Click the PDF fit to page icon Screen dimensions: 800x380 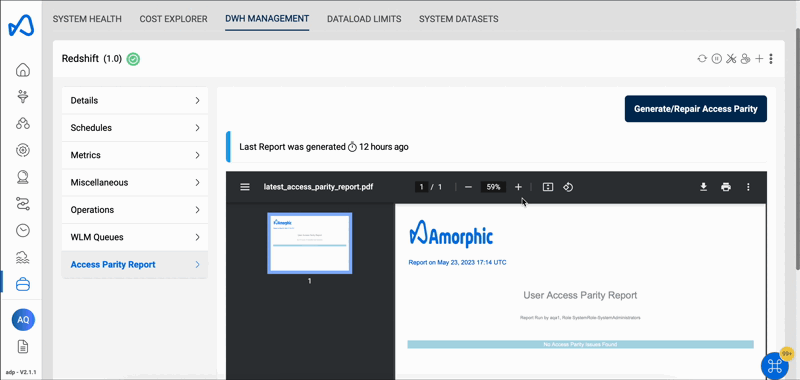548,187
